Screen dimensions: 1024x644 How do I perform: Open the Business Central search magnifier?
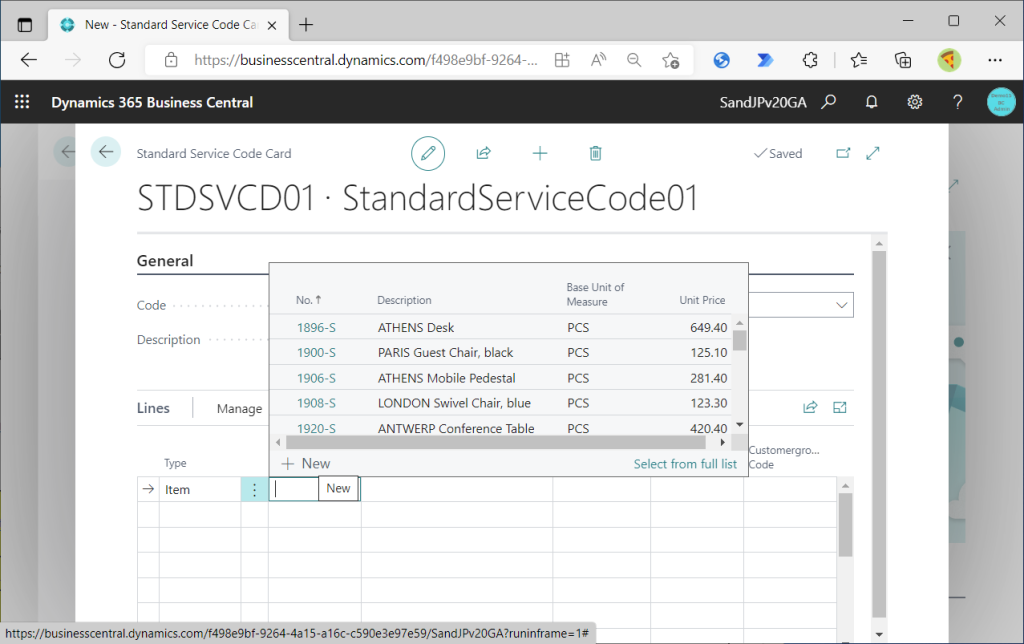(829, 102)
